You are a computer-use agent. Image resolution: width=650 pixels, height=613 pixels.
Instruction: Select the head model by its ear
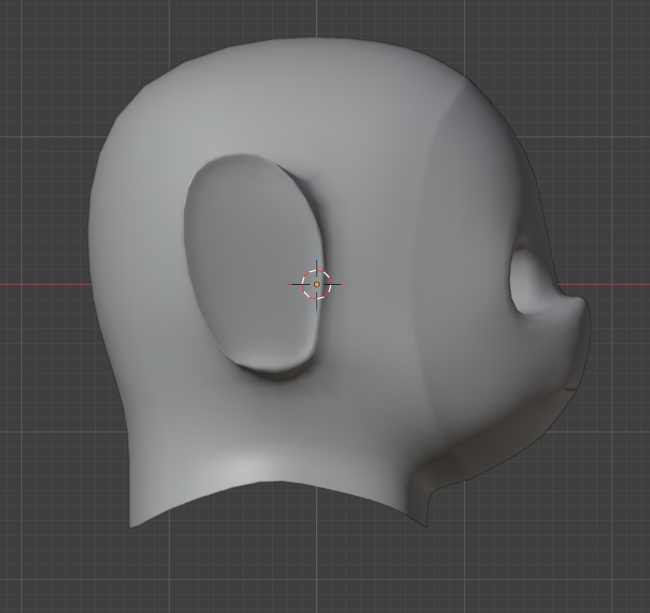(252, 265)
